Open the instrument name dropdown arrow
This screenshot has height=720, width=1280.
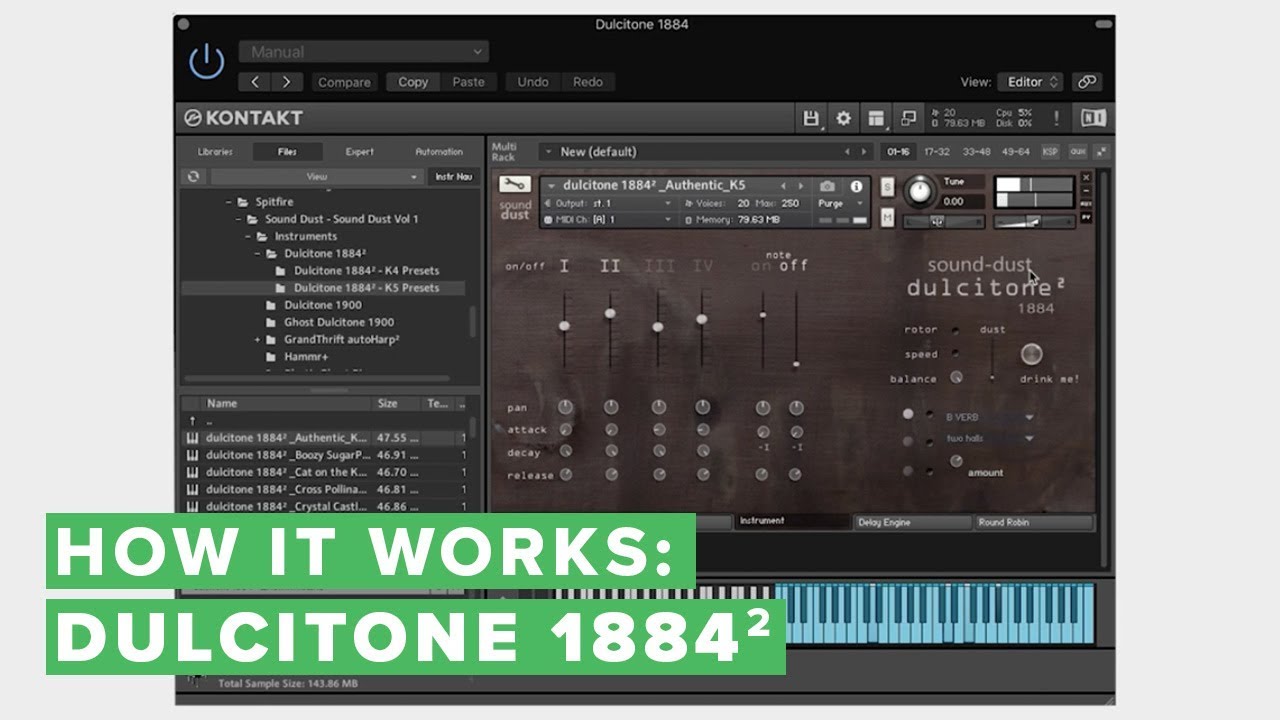click(x=551, y=185)
